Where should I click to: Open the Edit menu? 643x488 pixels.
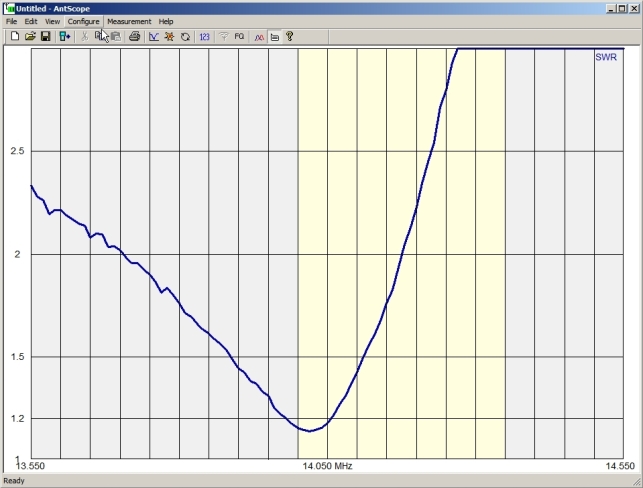pos(31,21)
